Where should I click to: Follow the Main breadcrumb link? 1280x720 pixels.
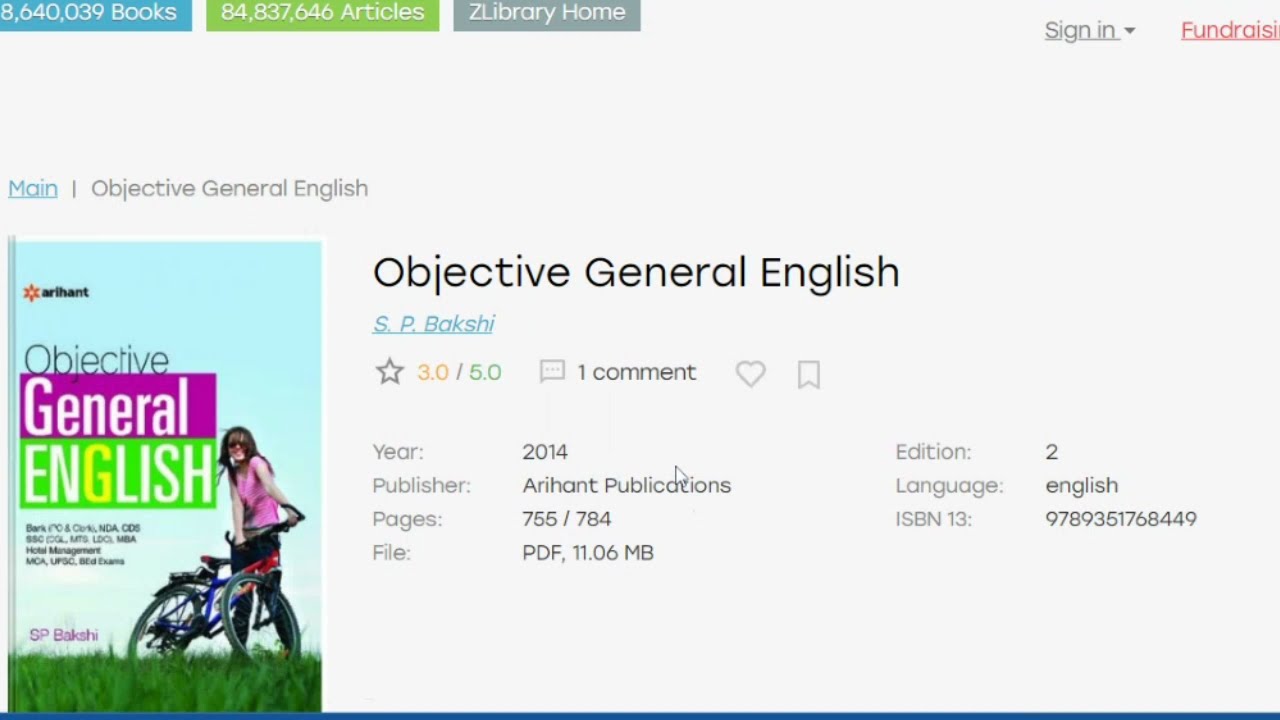click(33, 188)
